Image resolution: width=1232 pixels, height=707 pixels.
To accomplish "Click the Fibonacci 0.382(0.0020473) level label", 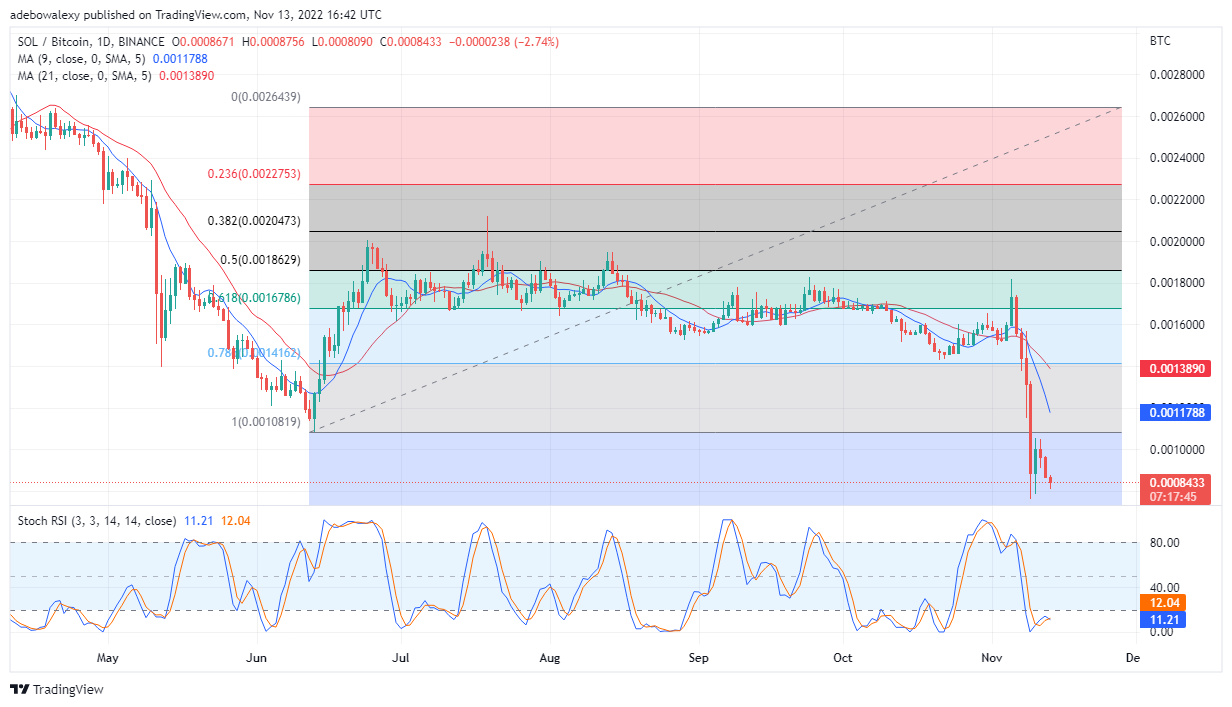I will (254, 220).
